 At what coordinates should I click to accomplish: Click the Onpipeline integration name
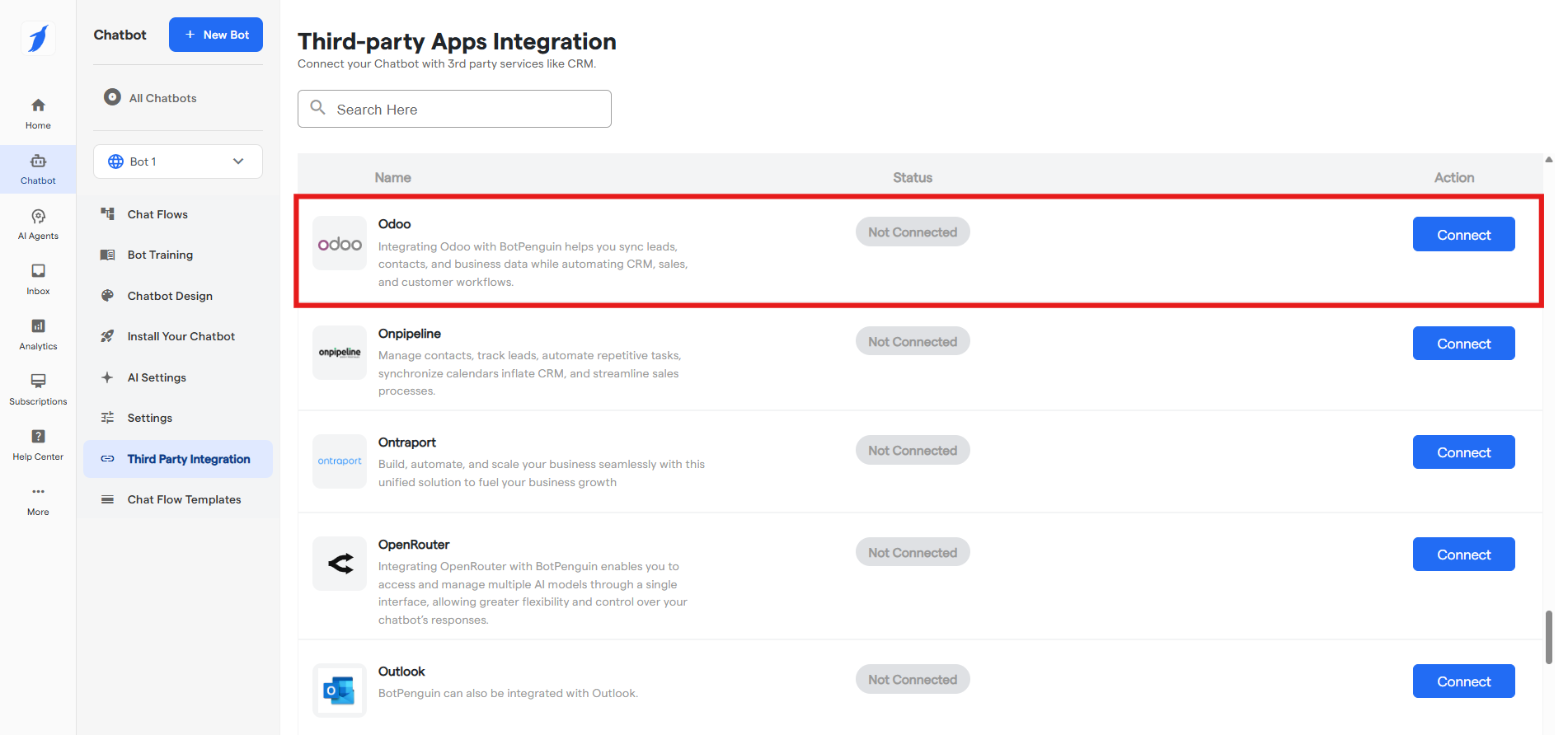tap(410, 334)
